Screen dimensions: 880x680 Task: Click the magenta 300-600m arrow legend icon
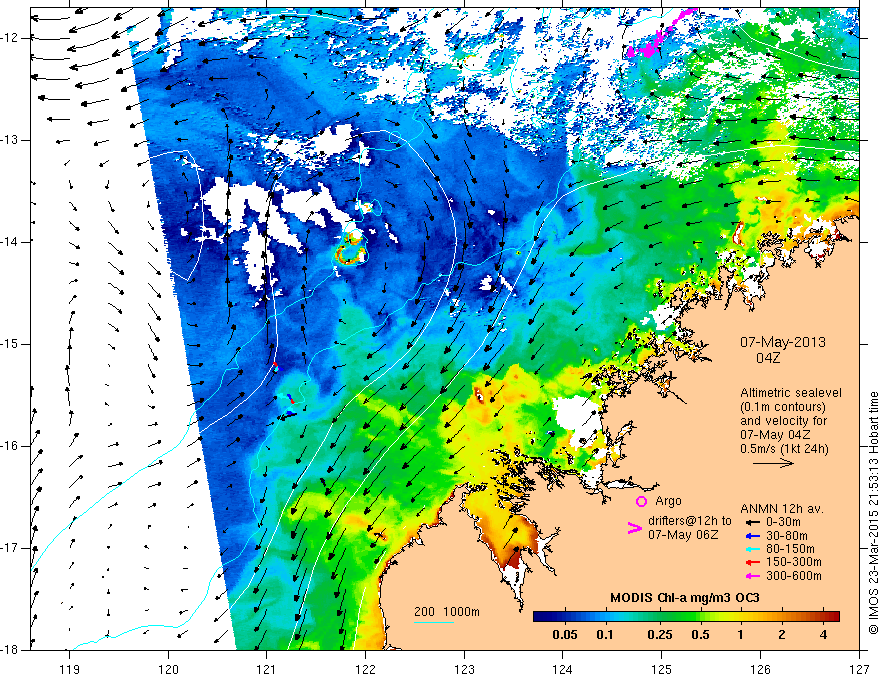(x=752, y=576)
